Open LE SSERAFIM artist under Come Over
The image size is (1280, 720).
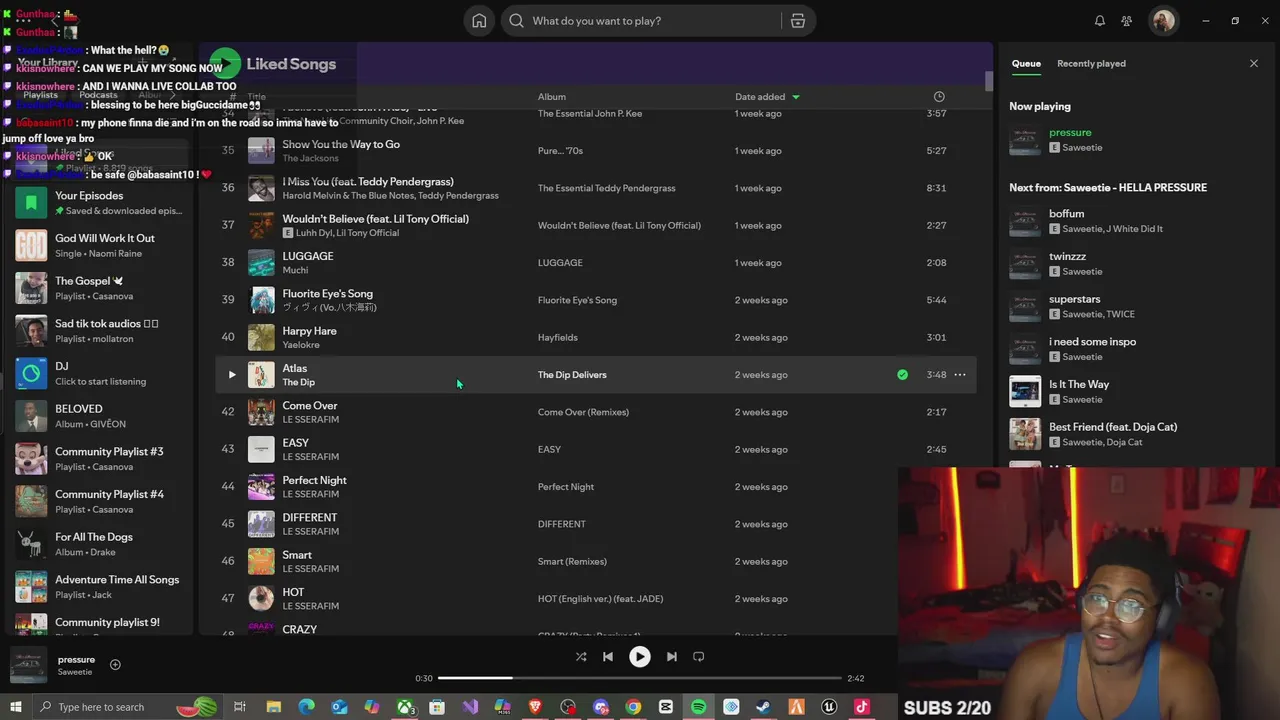[310, 419]
